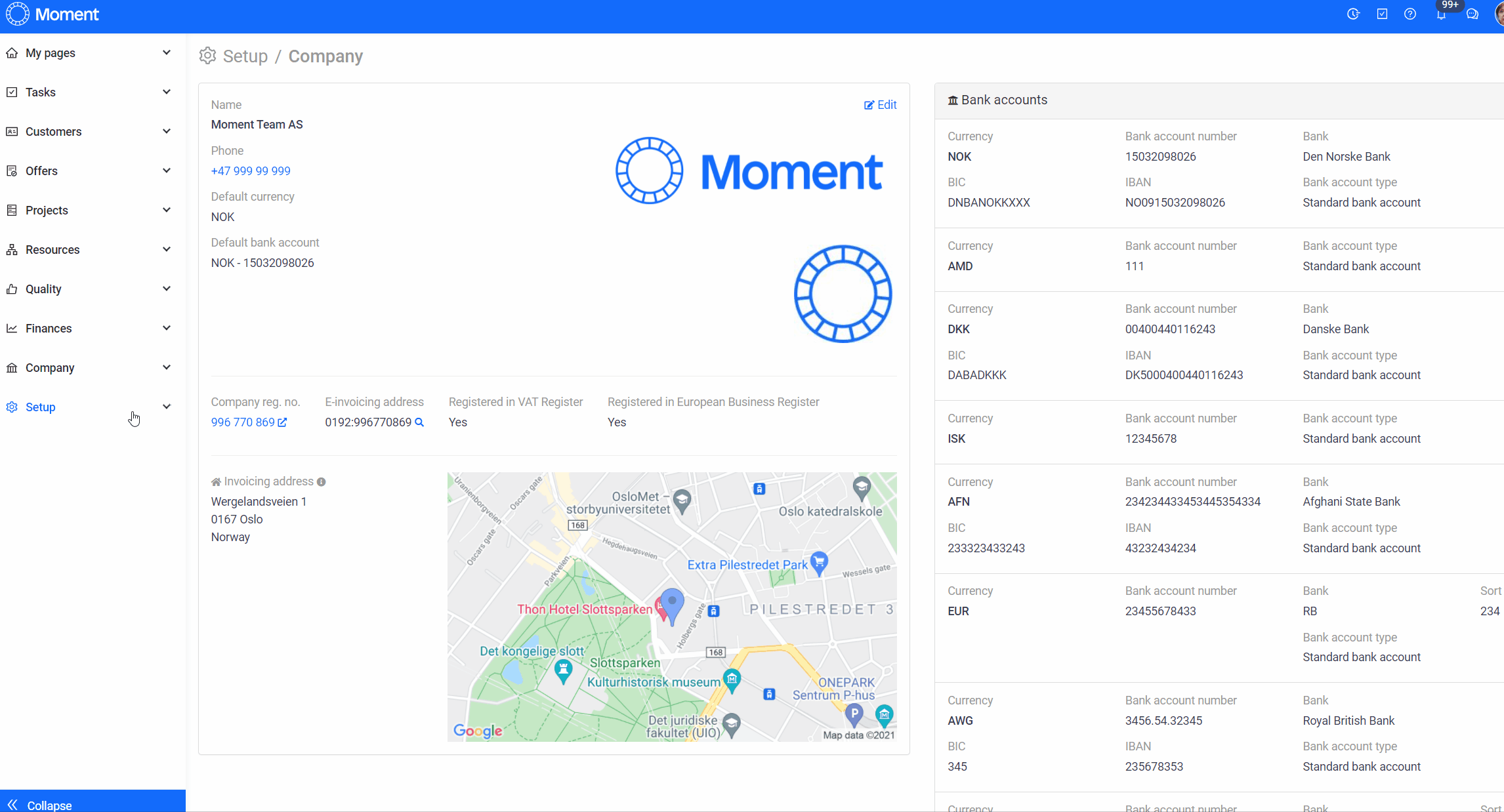Expand the Offers chevron
This screenshot has height=812, width=1504.
[x=167, y=171]
